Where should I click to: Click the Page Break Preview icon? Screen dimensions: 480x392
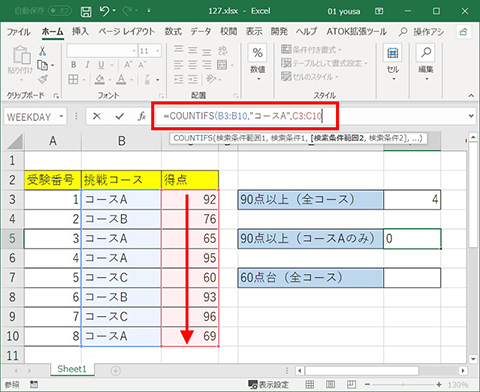[x=351, y=384]
